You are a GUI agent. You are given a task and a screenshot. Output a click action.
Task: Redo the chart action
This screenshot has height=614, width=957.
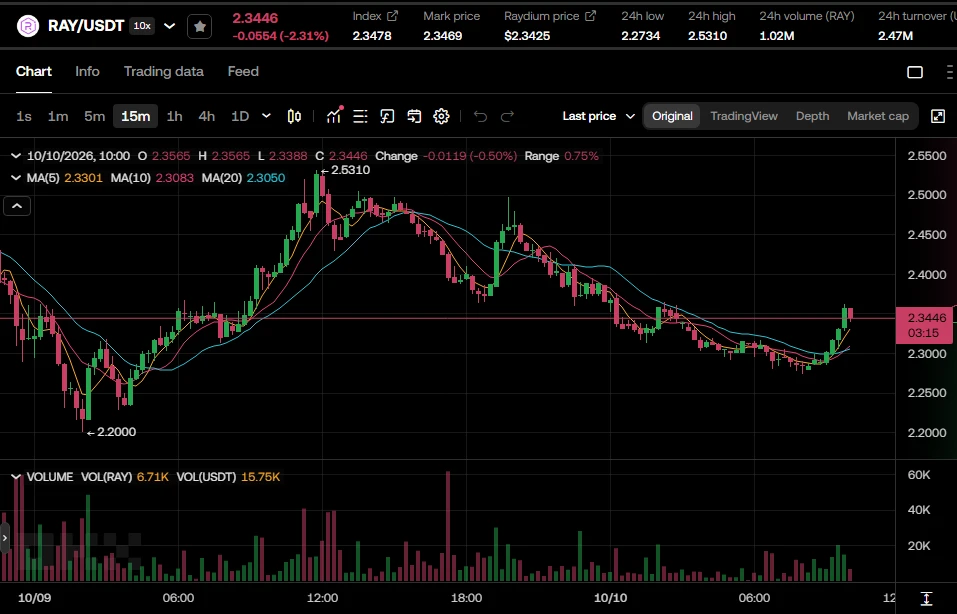507,116
